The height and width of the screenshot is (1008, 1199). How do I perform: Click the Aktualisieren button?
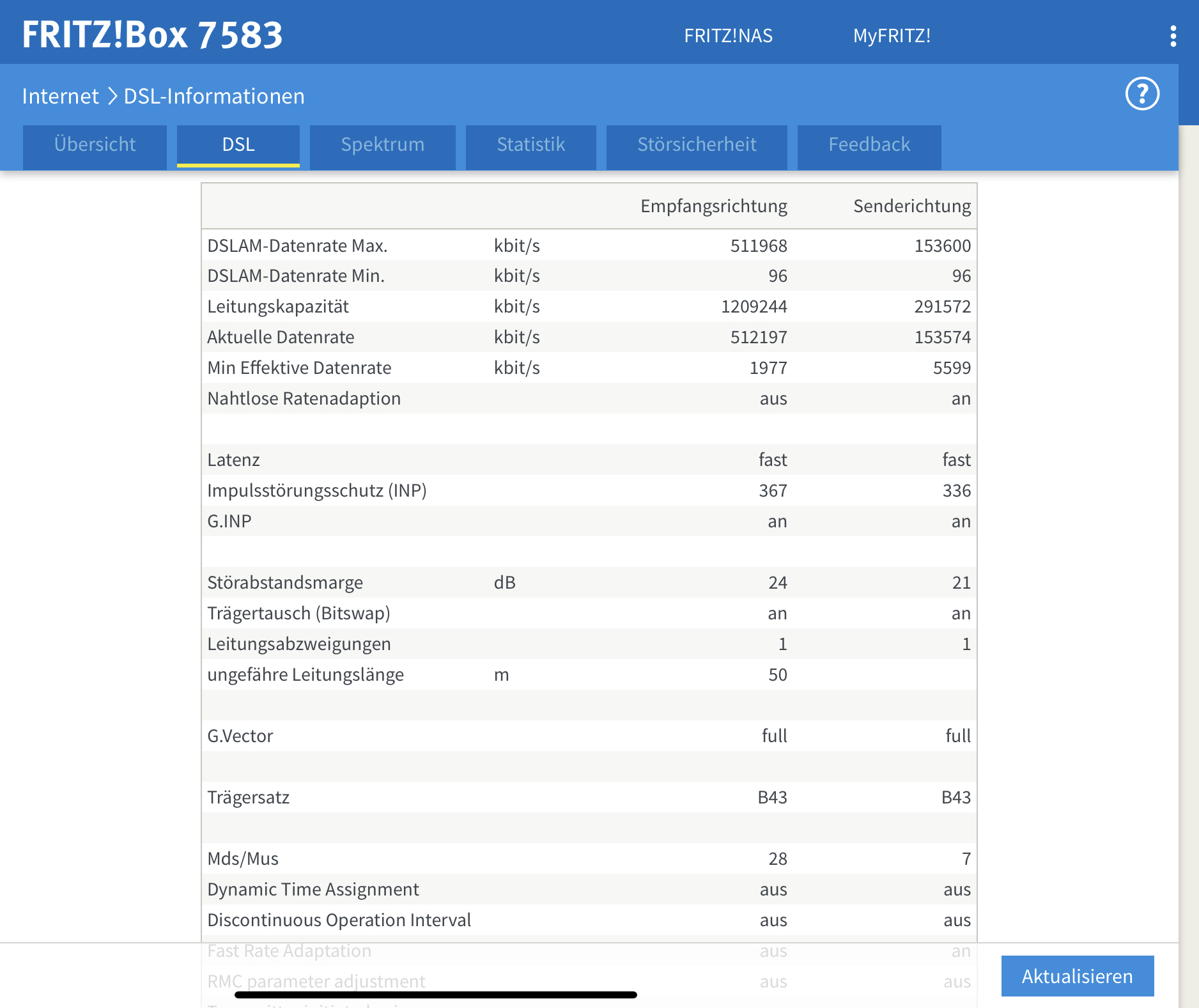(1078, 976)
